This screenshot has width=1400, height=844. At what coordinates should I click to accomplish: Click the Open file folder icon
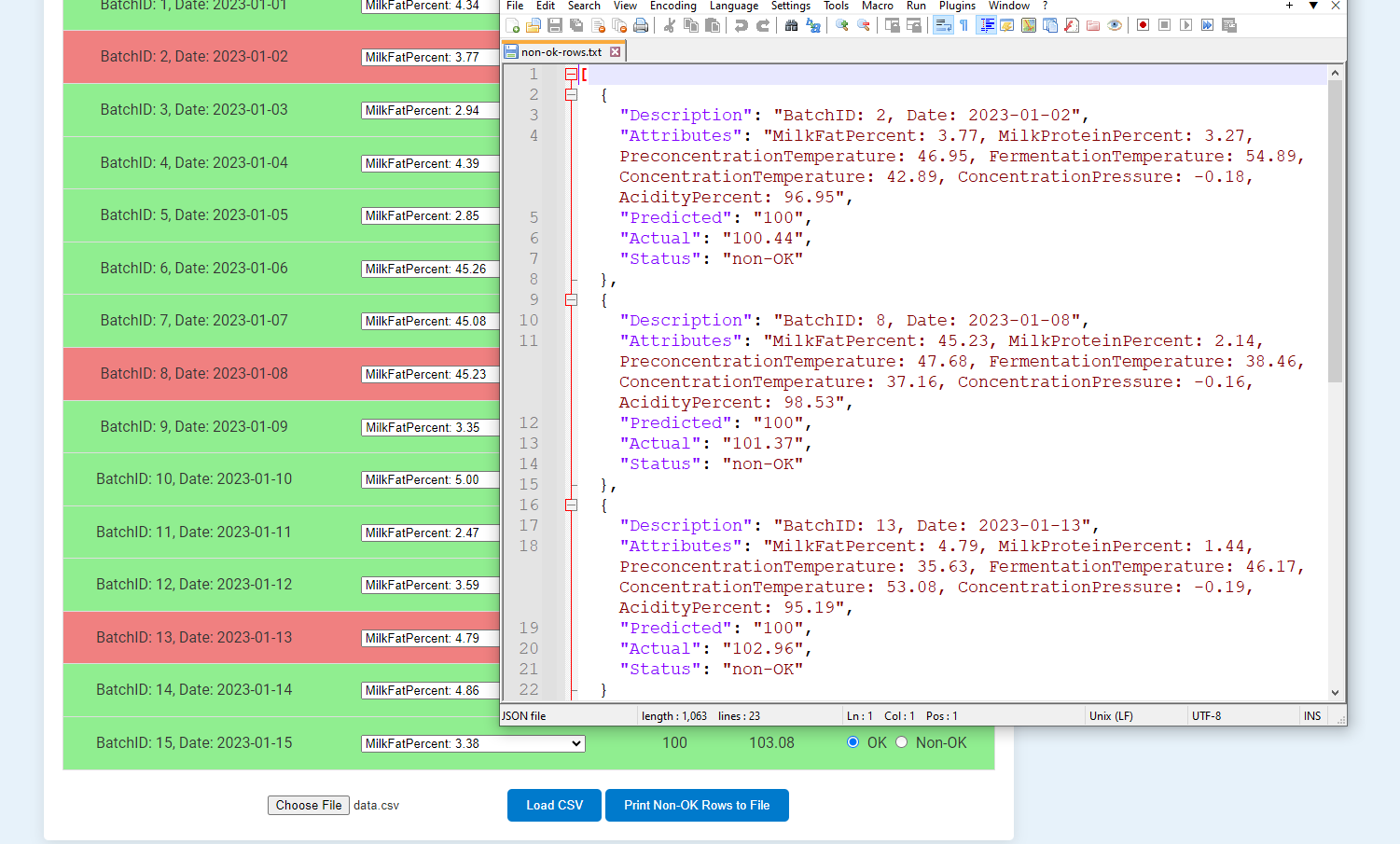point(534,25)
